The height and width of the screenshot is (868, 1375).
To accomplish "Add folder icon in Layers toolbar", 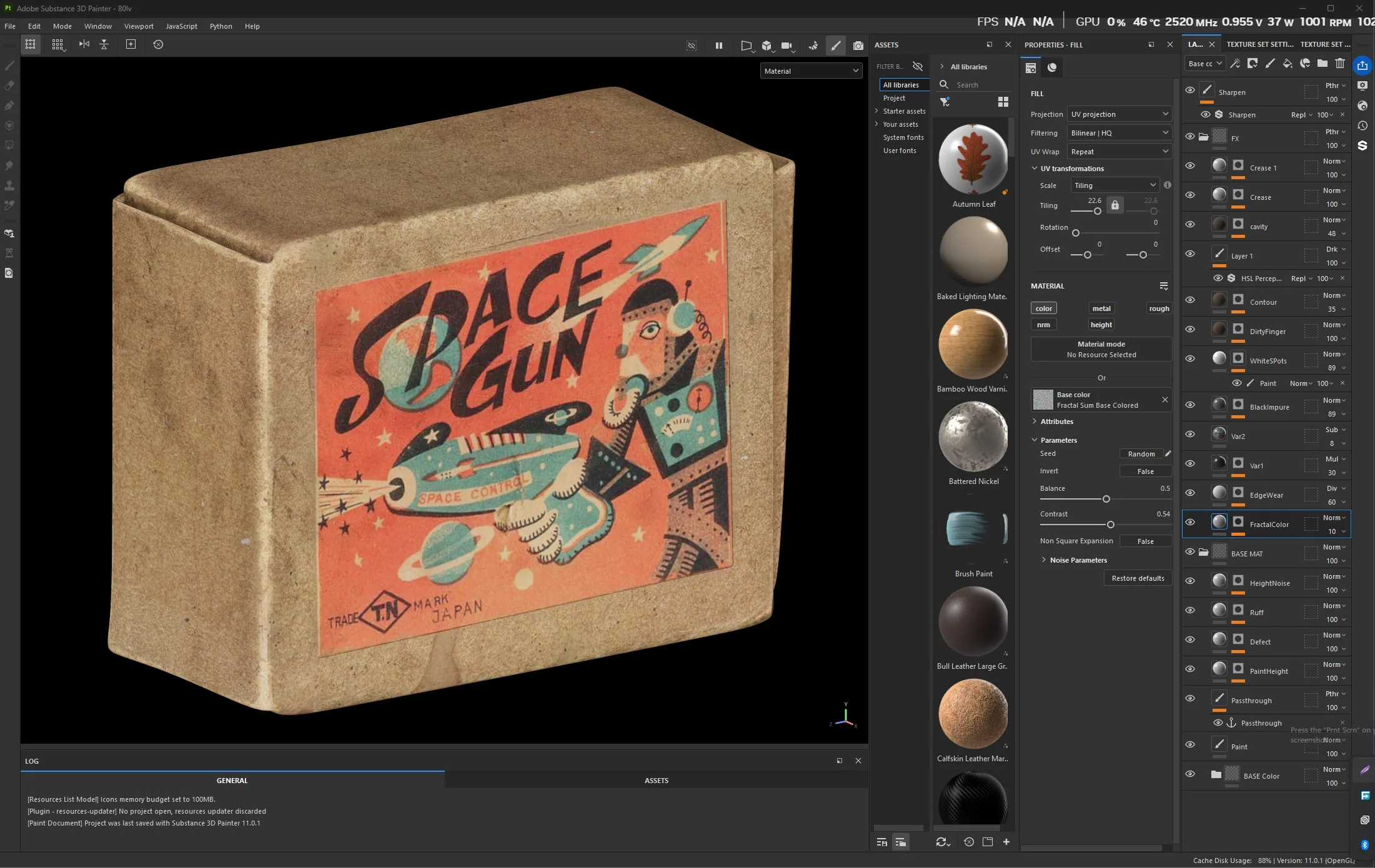I will (x=1323, y=63).
